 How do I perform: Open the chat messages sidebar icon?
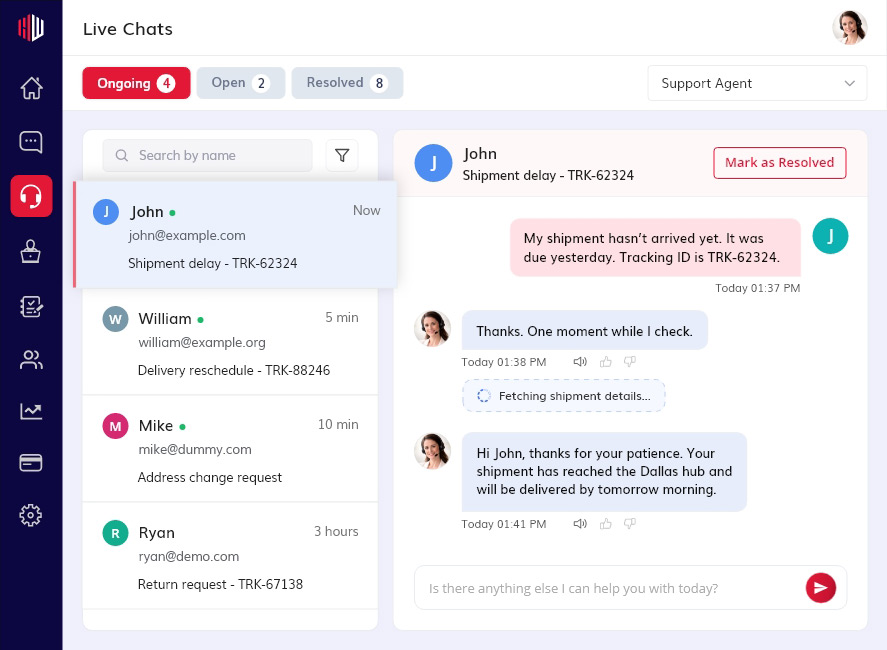tap(31, 142)
